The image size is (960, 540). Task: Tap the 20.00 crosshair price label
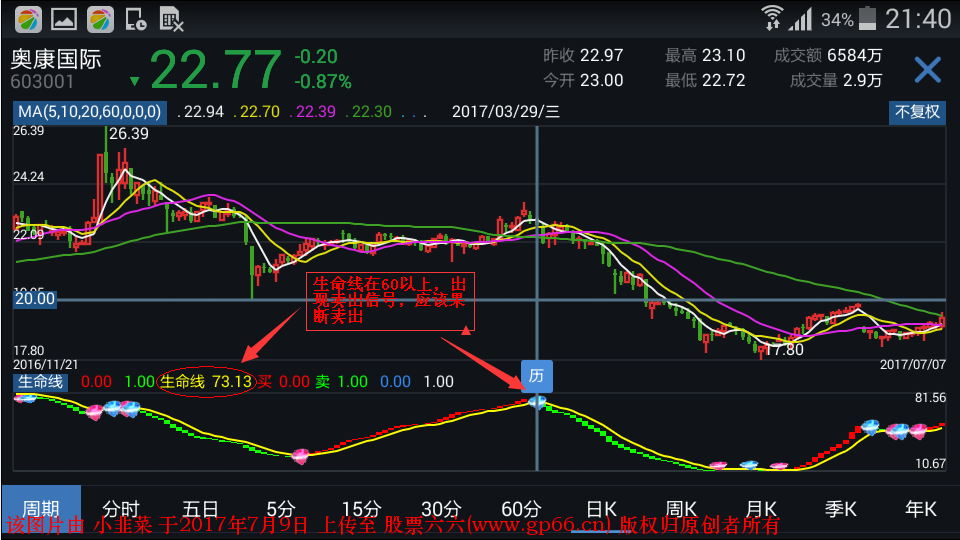34,298
